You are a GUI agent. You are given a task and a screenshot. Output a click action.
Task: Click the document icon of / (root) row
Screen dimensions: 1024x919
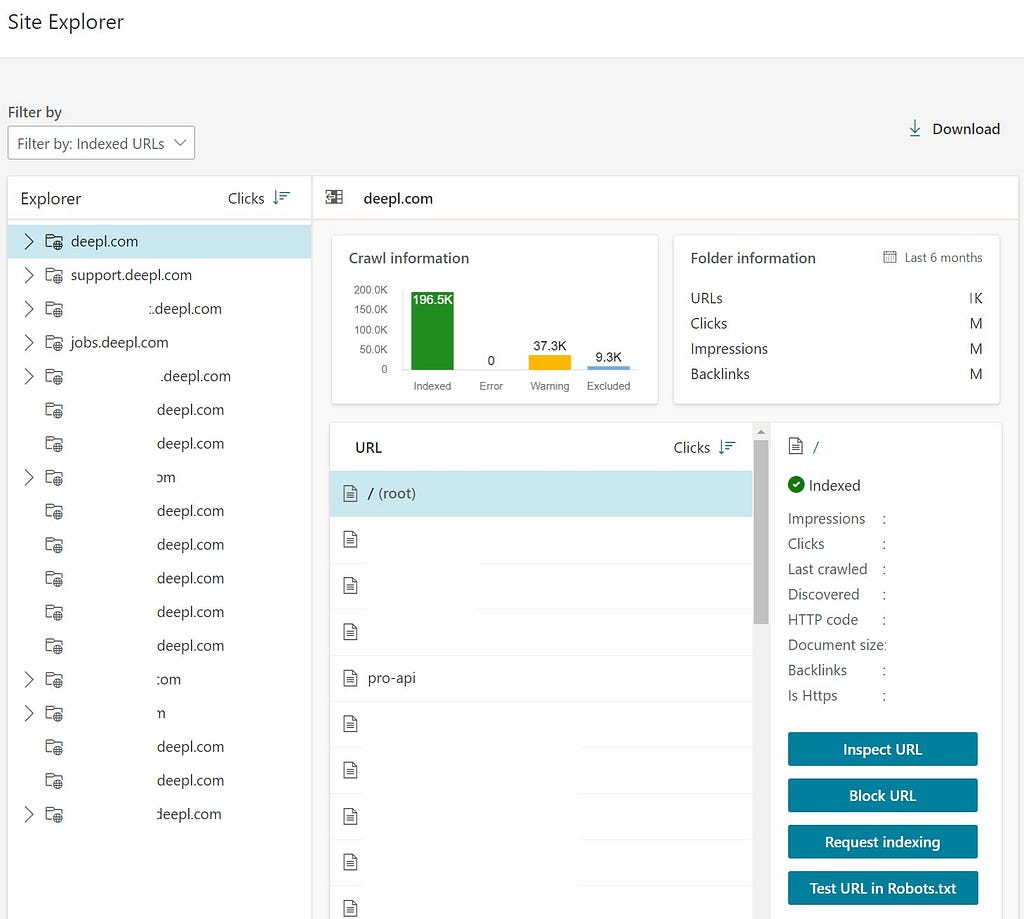click(350, 494)
